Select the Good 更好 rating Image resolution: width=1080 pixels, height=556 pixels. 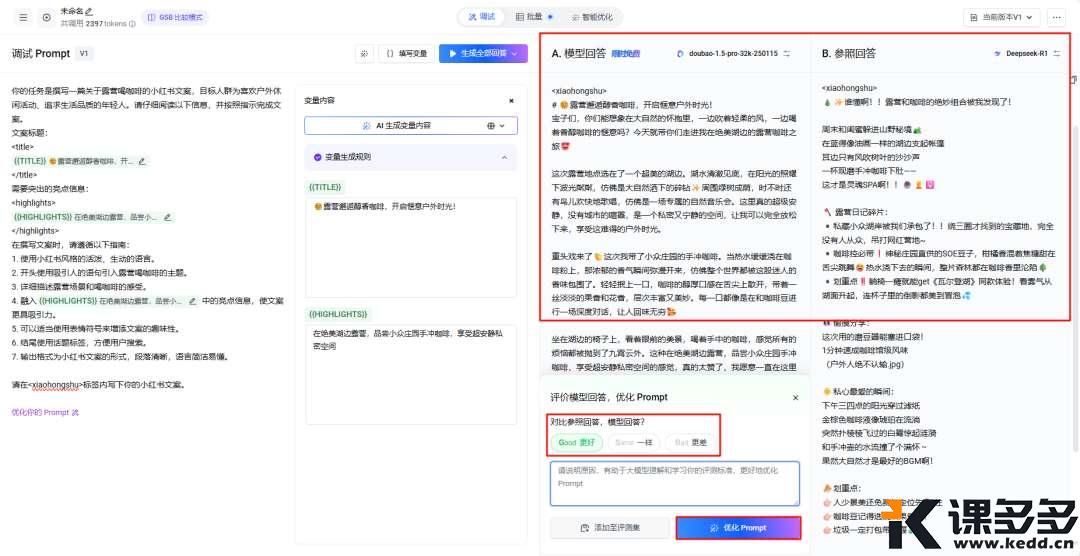[x=577, y=442]
